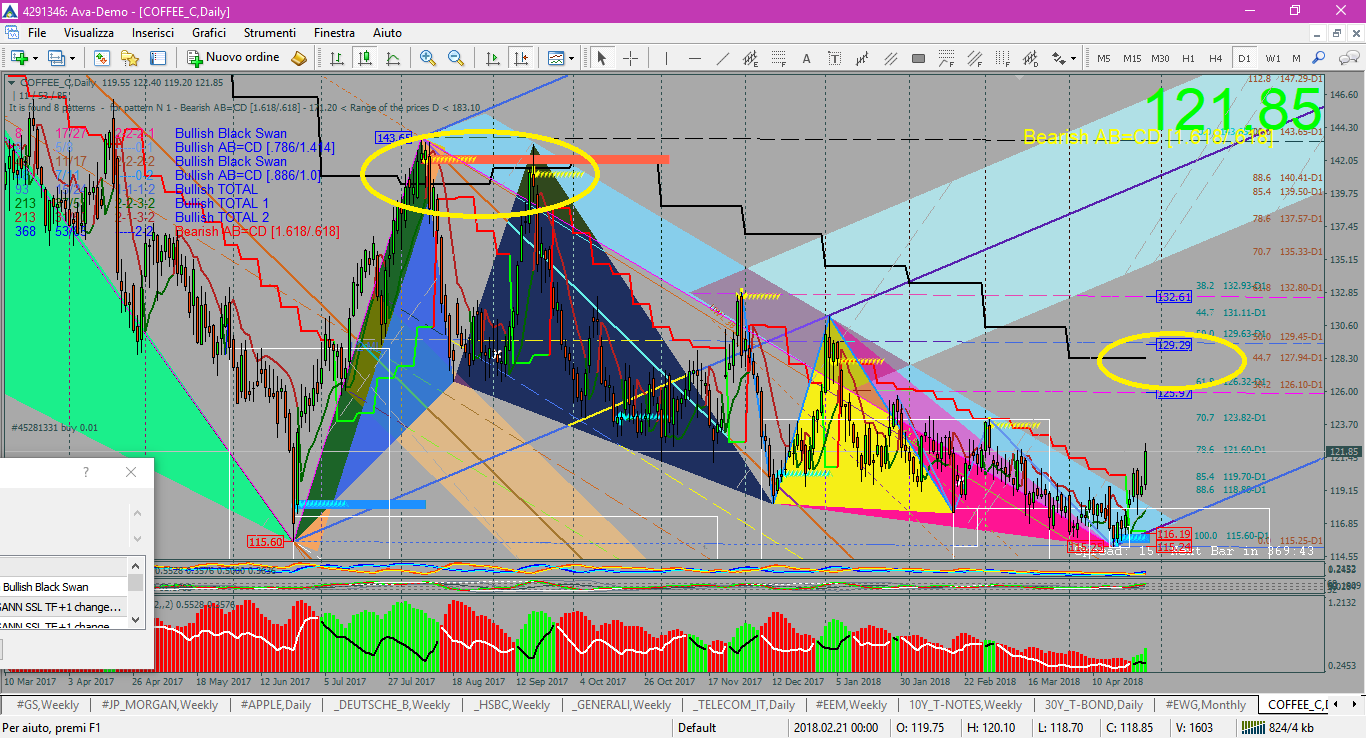Select the text tool (A)

click(806, 58)
